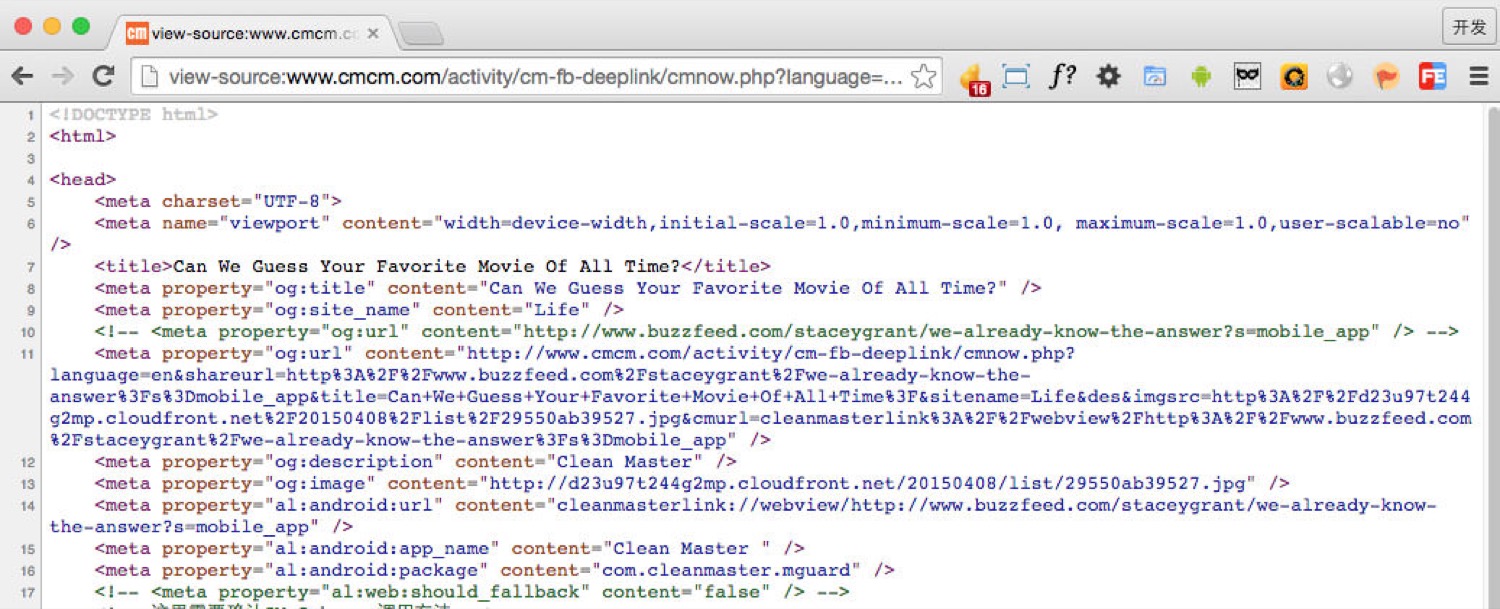Close the view-source tab

tap(373, 33)
